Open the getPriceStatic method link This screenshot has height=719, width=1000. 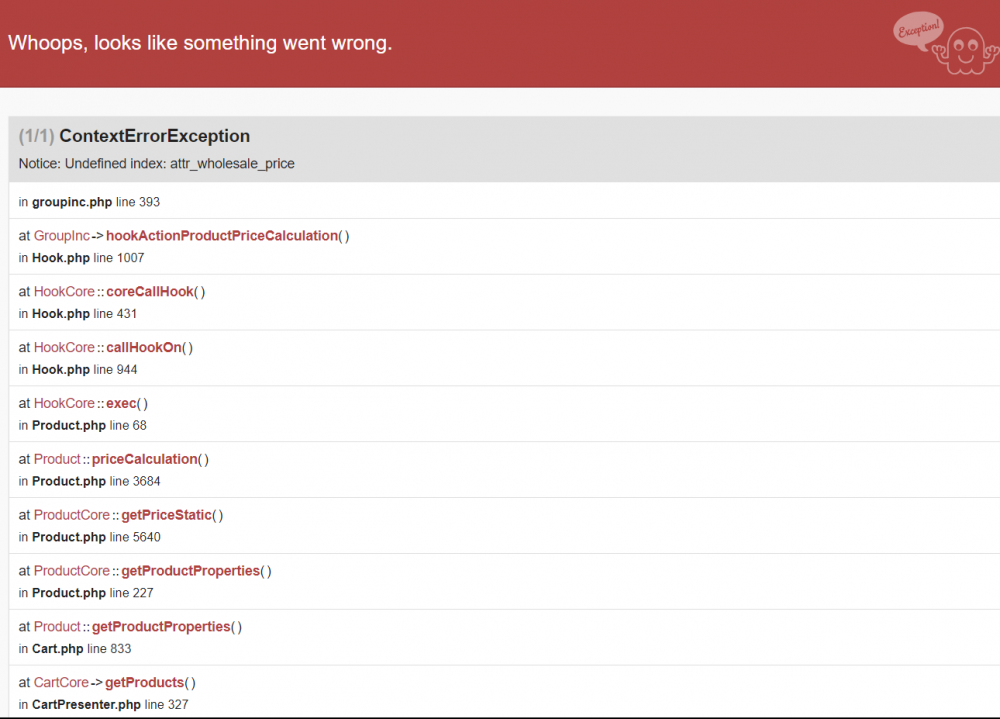pyautogui.click(x=165, y=514)
